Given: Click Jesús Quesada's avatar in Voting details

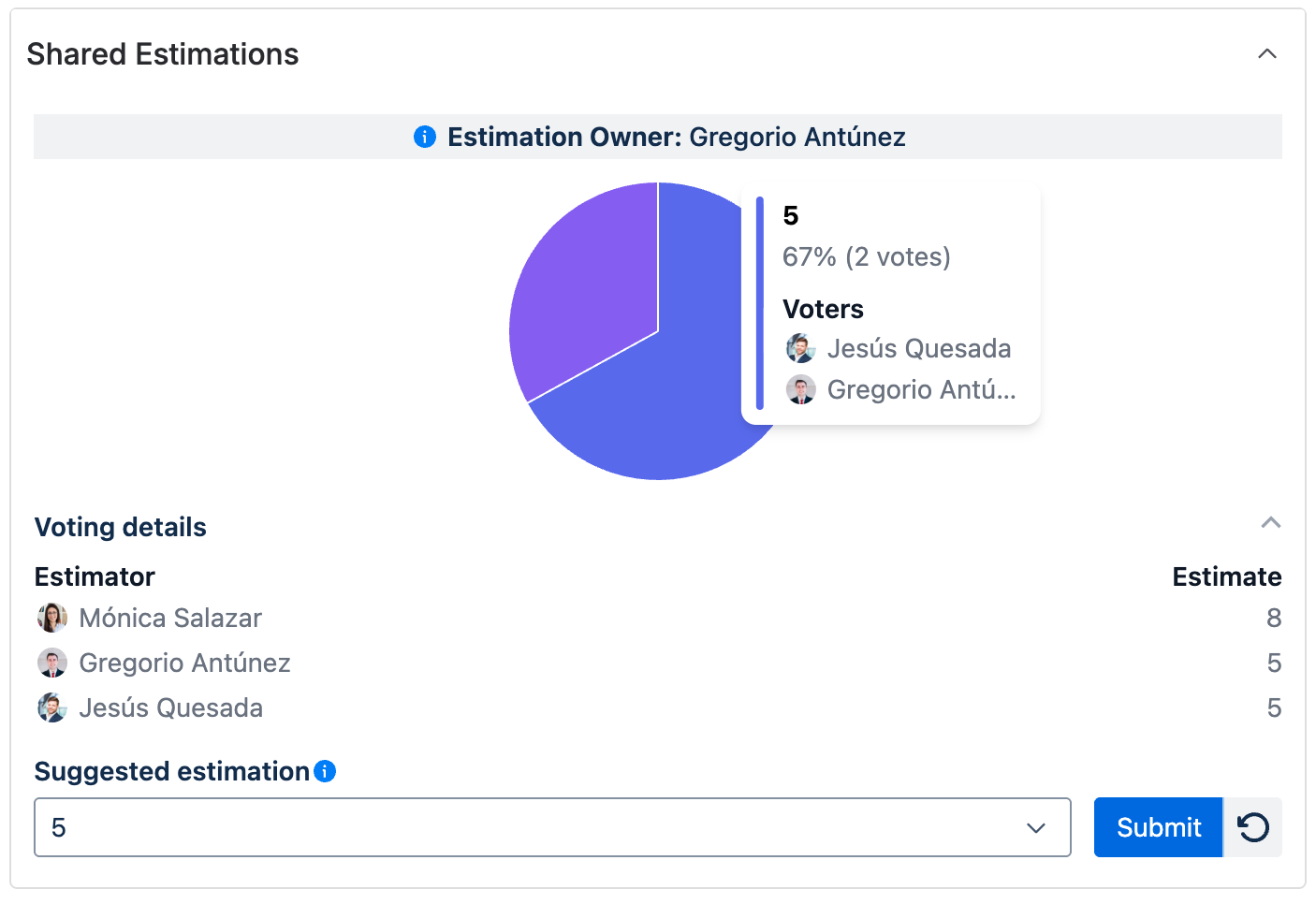Looking at the screenshot, I should tap(52, 707).
